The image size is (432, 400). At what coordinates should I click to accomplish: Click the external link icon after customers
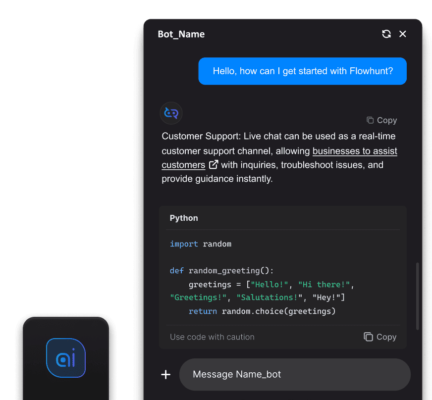point(213,165)
